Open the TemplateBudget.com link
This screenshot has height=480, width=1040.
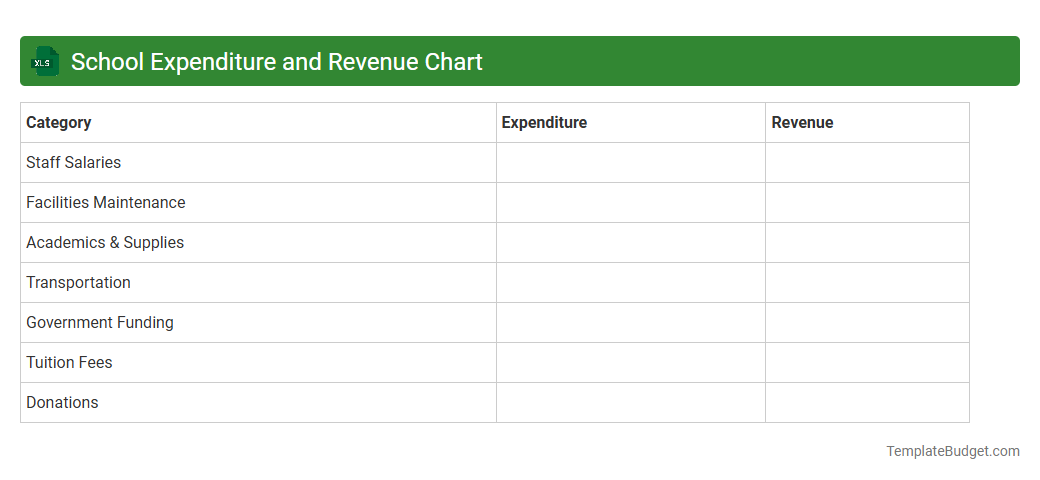(x=952, y=451)
